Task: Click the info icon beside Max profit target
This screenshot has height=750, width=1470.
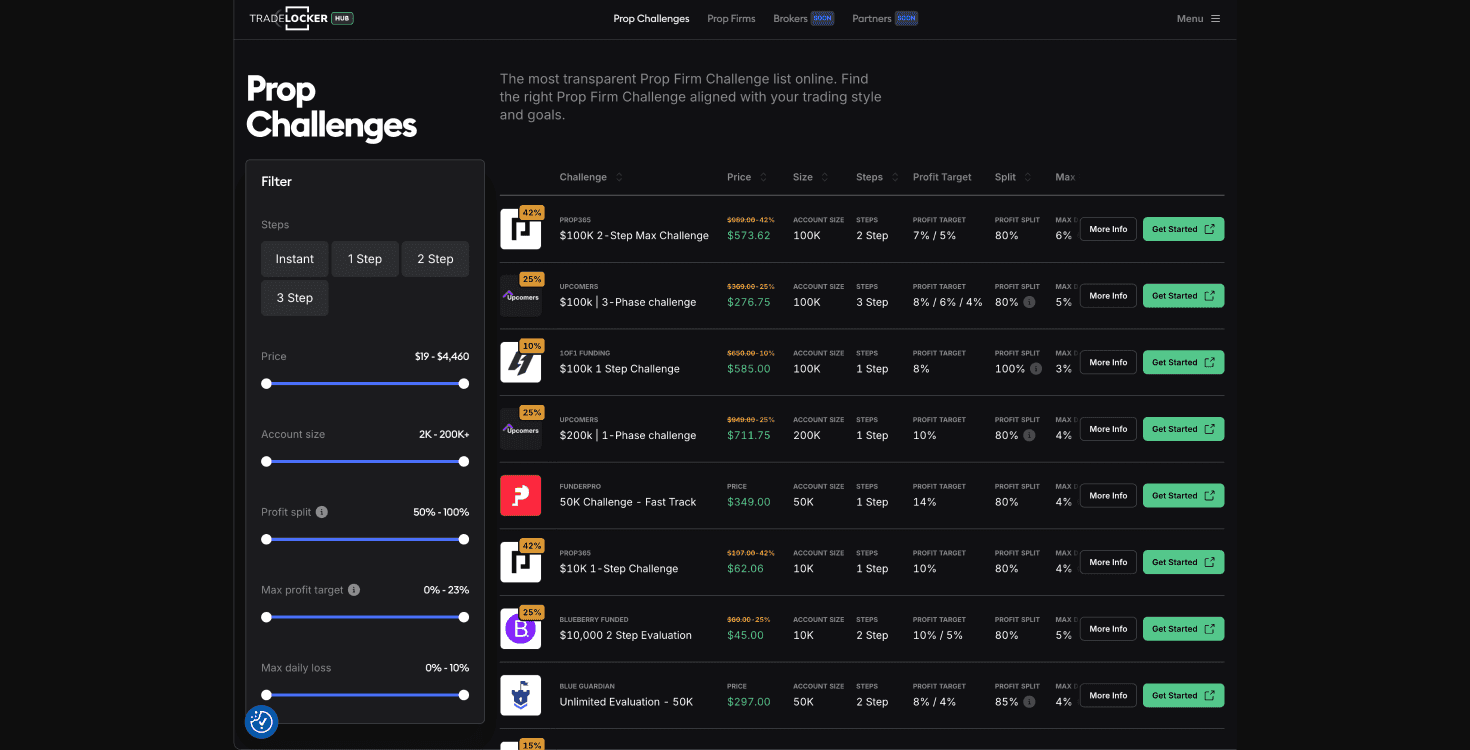Action: pyautogui.click(x=354, y=590)
